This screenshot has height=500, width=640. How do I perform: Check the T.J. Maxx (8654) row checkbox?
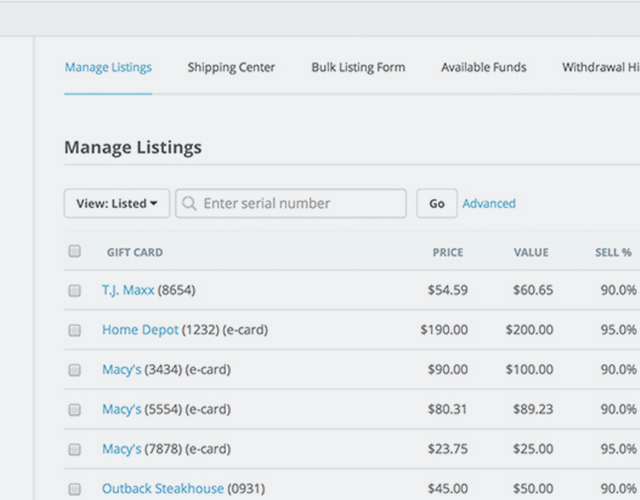pyautogui.click(x=75, y=291)
